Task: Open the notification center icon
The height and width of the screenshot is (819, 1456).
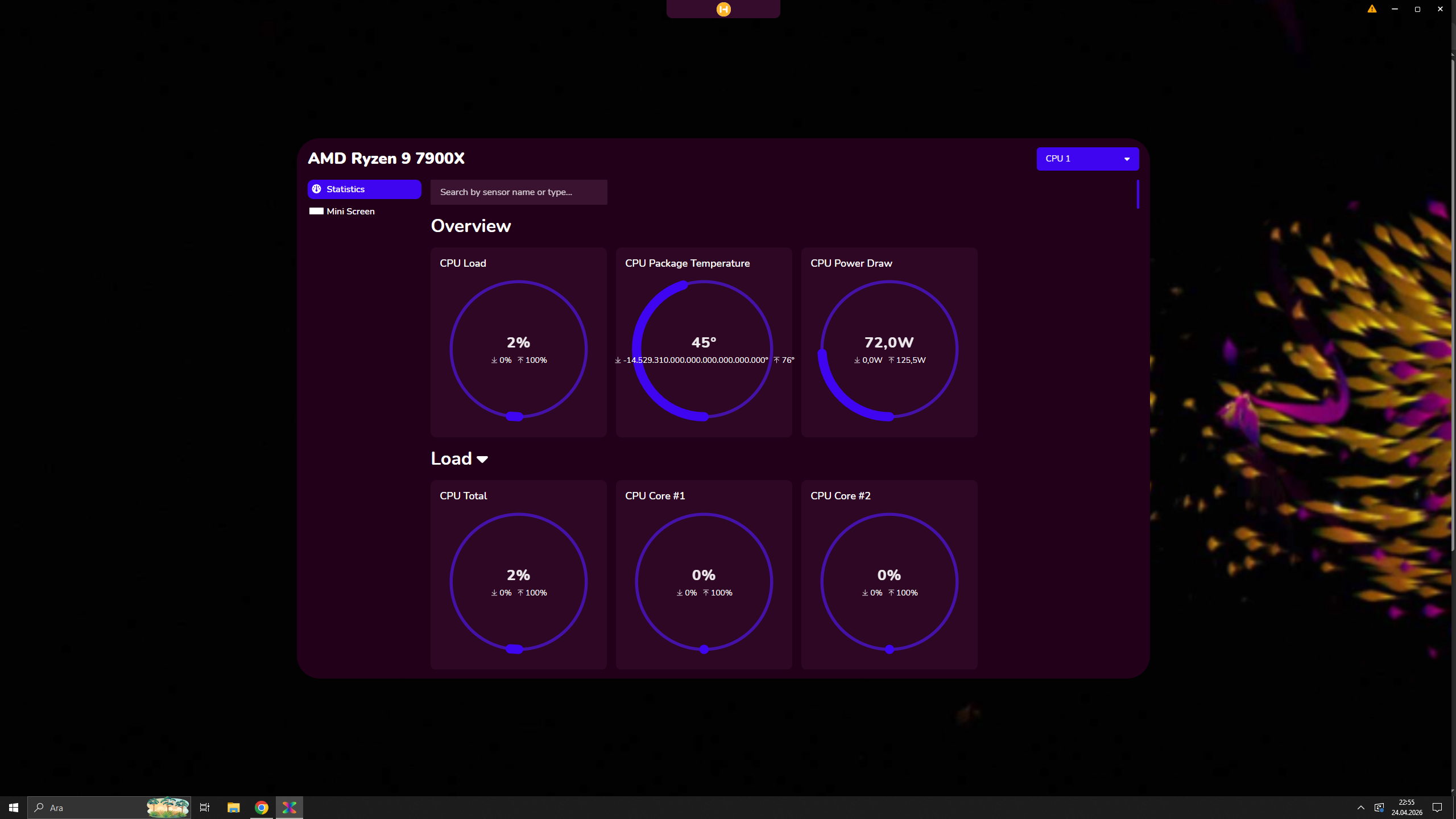Action: pyautogui.click(x=1437, y=808)
